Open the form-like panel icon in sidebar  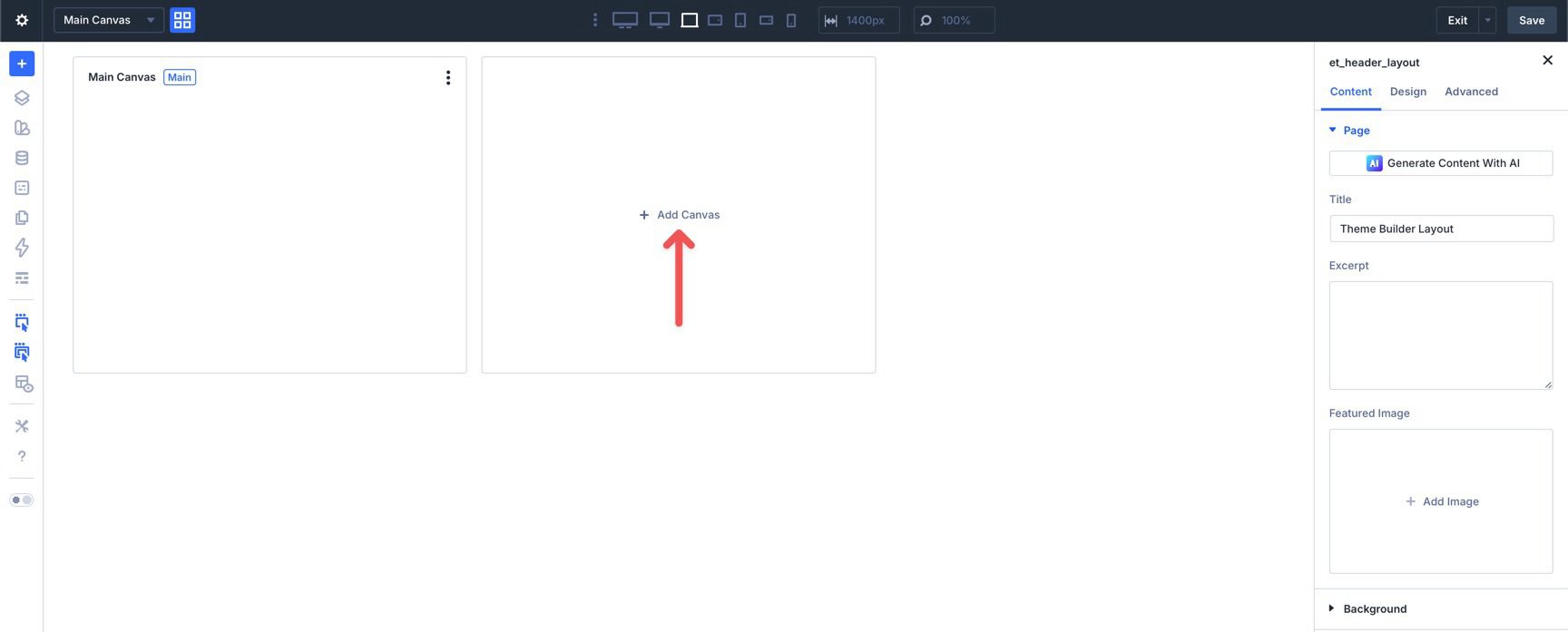[x=22, y=188]
